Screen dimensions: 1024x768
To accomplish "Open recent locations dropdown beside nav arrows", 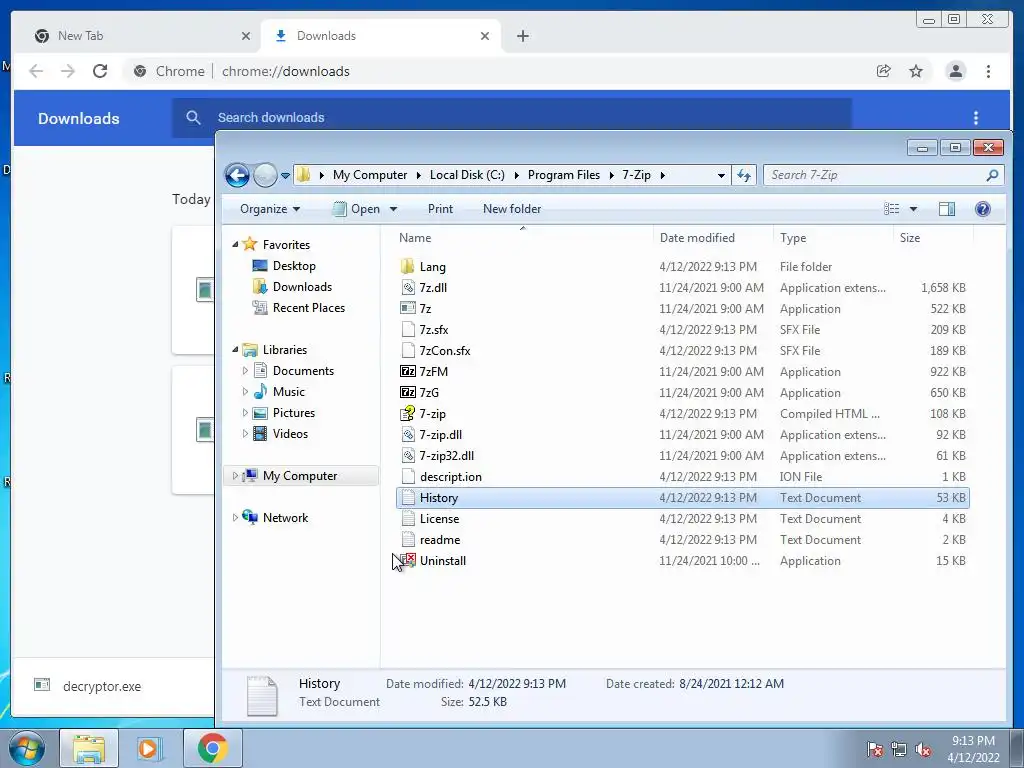I will click(285, 176).
